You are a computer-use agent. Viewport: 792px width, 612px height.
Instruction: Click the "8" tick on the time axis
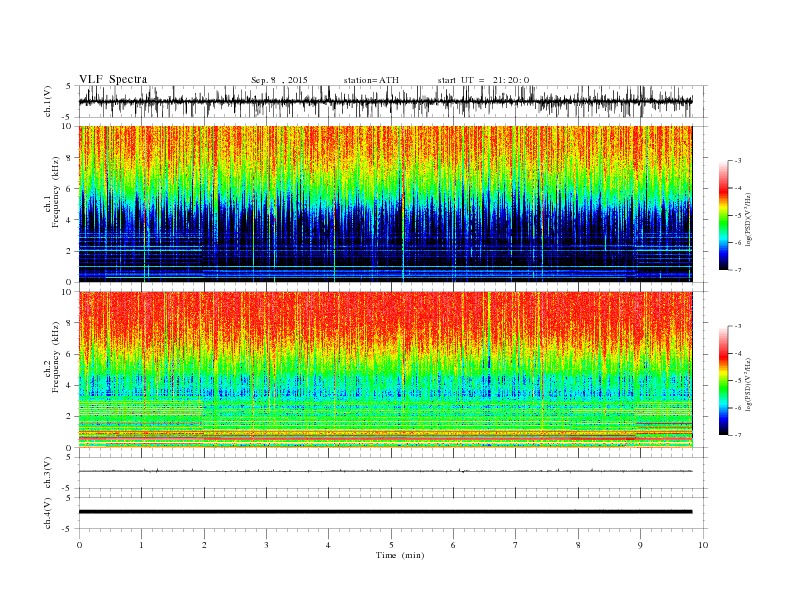(x=578, y=545)
